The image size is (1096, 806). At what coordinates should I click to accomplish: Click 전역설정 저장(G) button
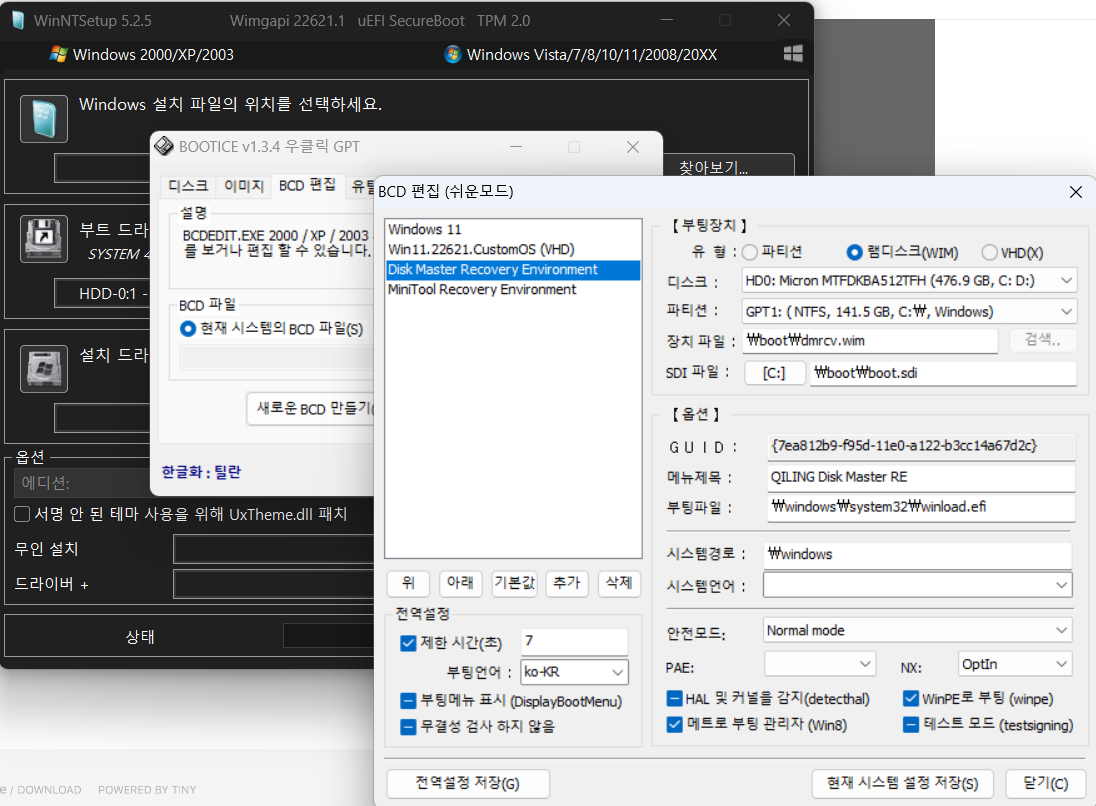click(x=468, y=783)
